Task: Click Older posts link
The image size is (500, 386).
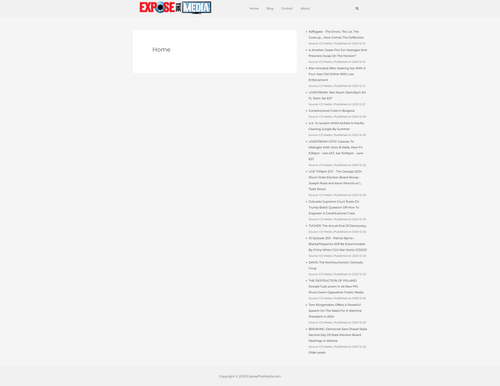Action: [x=317, y=352]
